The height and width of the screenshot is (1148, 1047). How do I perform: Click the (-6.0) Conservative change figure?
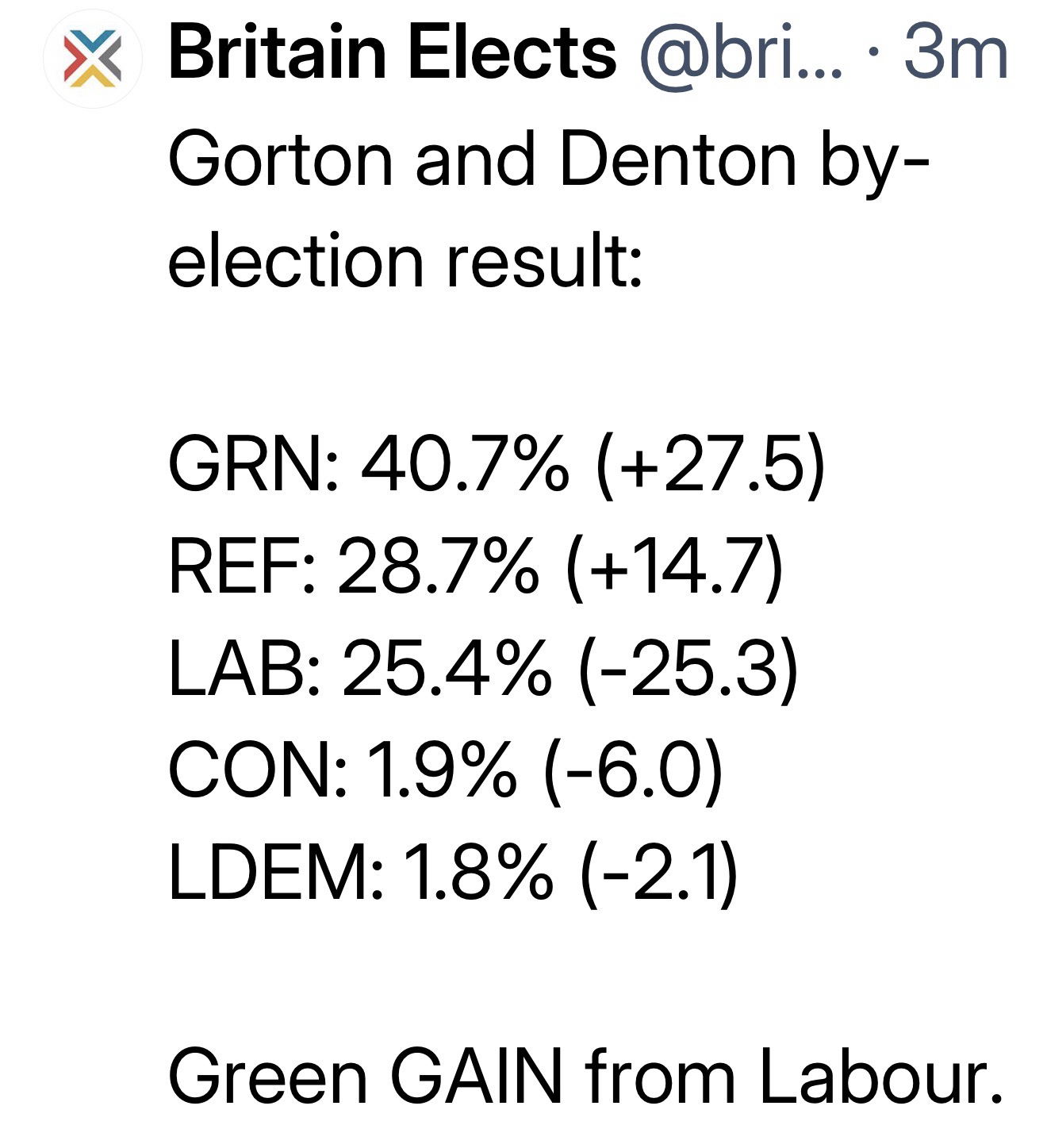[x=634, y=771]
